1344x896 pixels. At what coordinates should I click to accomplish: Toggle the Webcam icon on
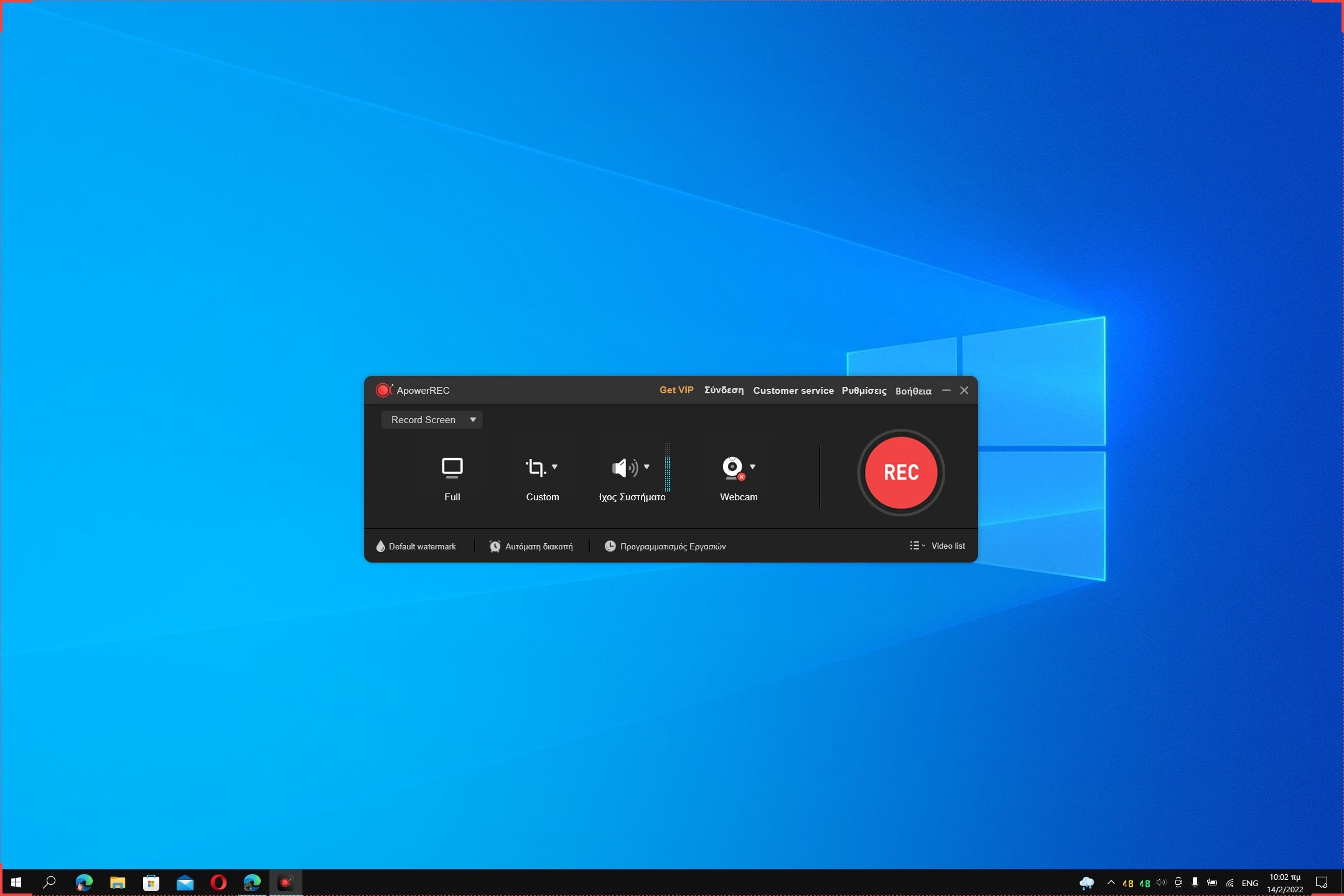(732, 468)
